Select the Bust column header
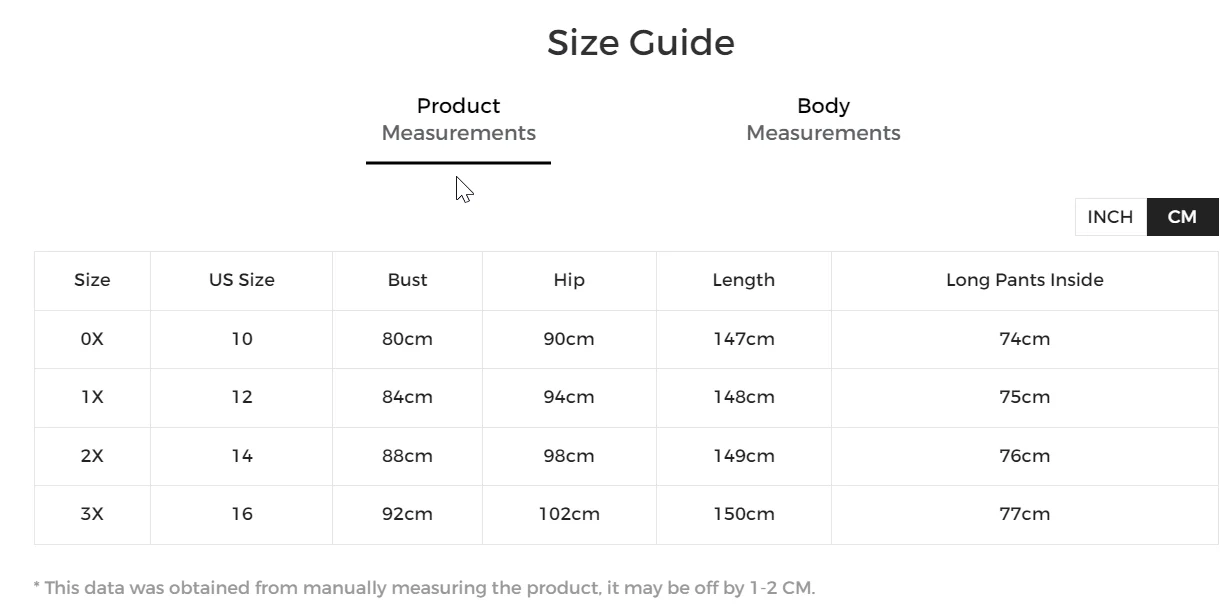The image size is (1220, 604). pos(407,281)
